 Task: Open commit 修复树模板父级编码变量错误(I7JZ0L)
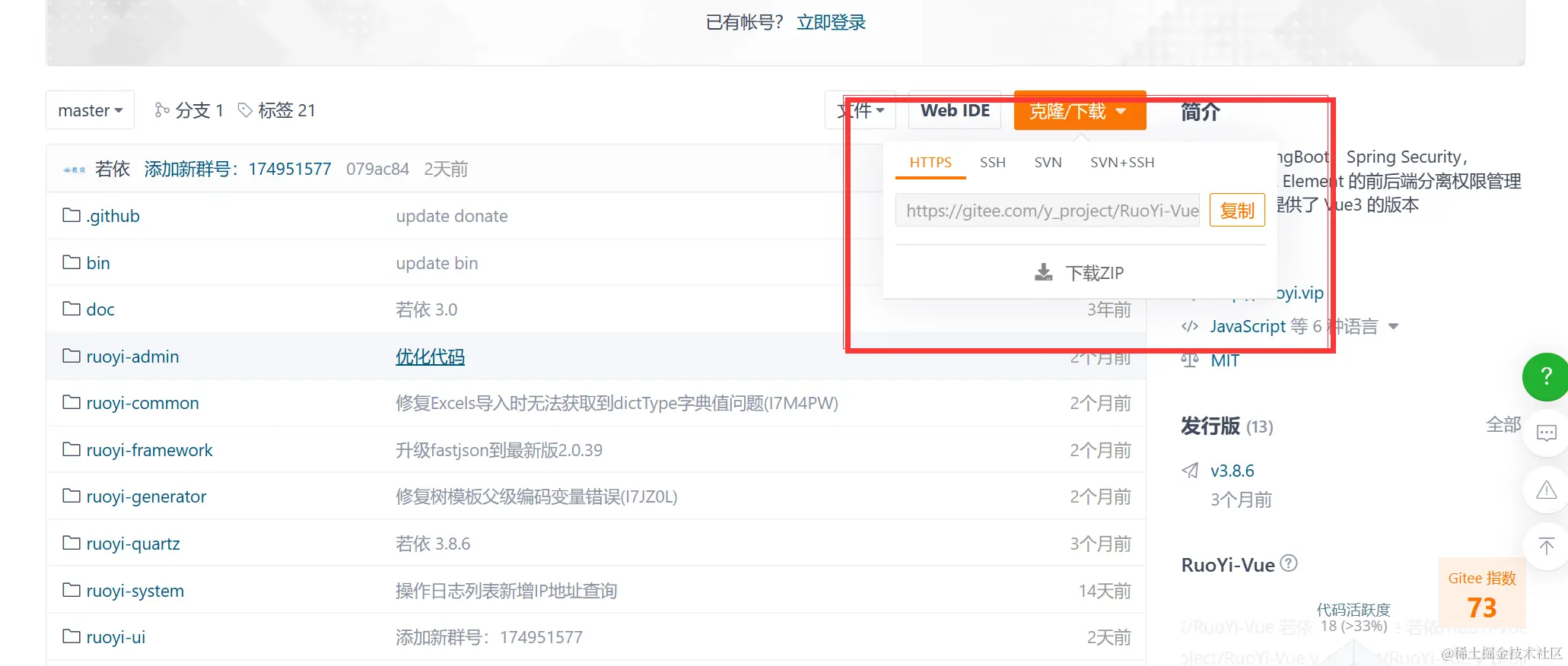click(x=536, y=496)
